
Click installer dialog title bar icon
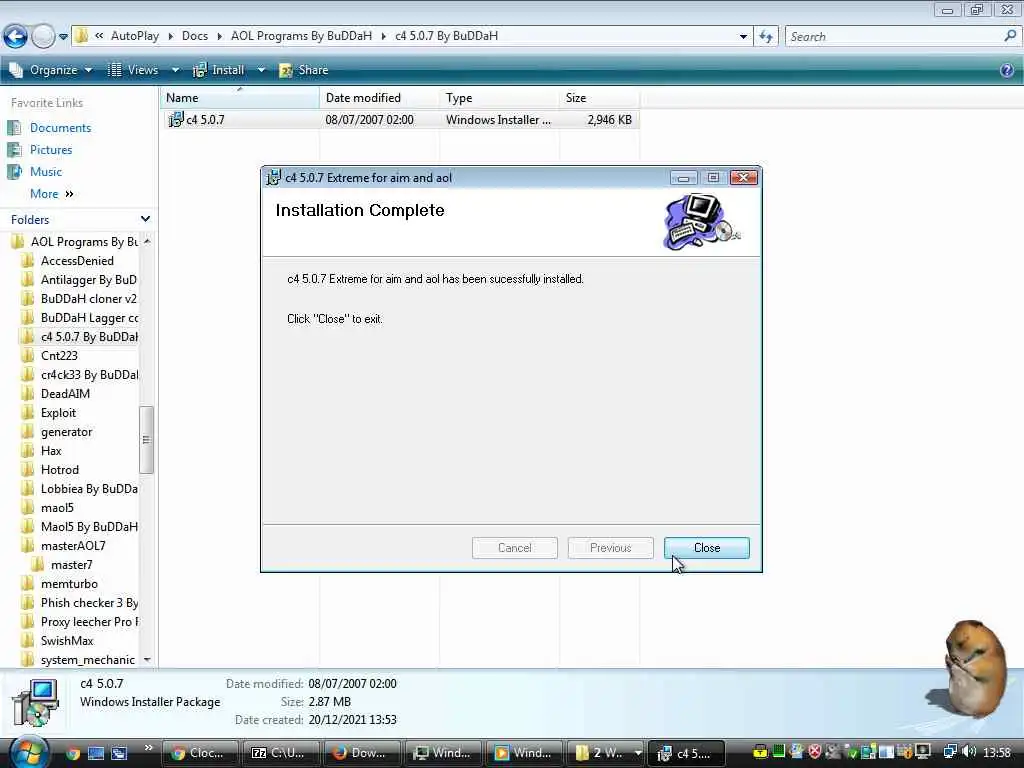pos(274,178)
